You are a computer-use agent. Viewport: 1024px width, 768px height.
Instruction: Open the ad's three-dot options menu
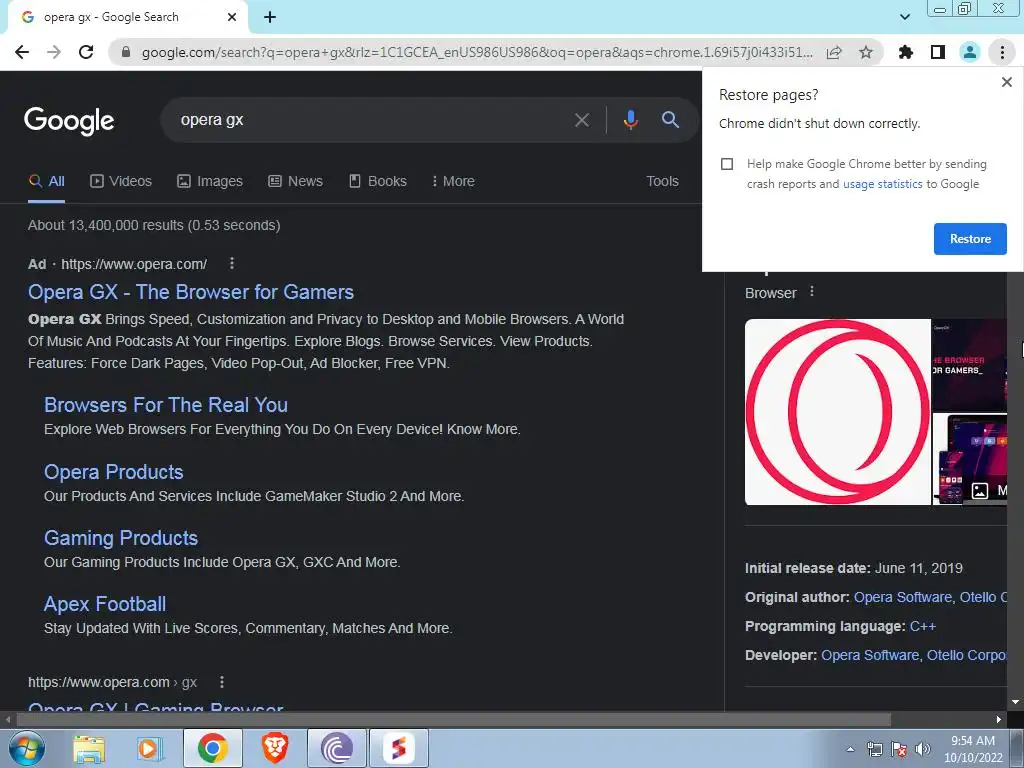(x=232, y=263)
